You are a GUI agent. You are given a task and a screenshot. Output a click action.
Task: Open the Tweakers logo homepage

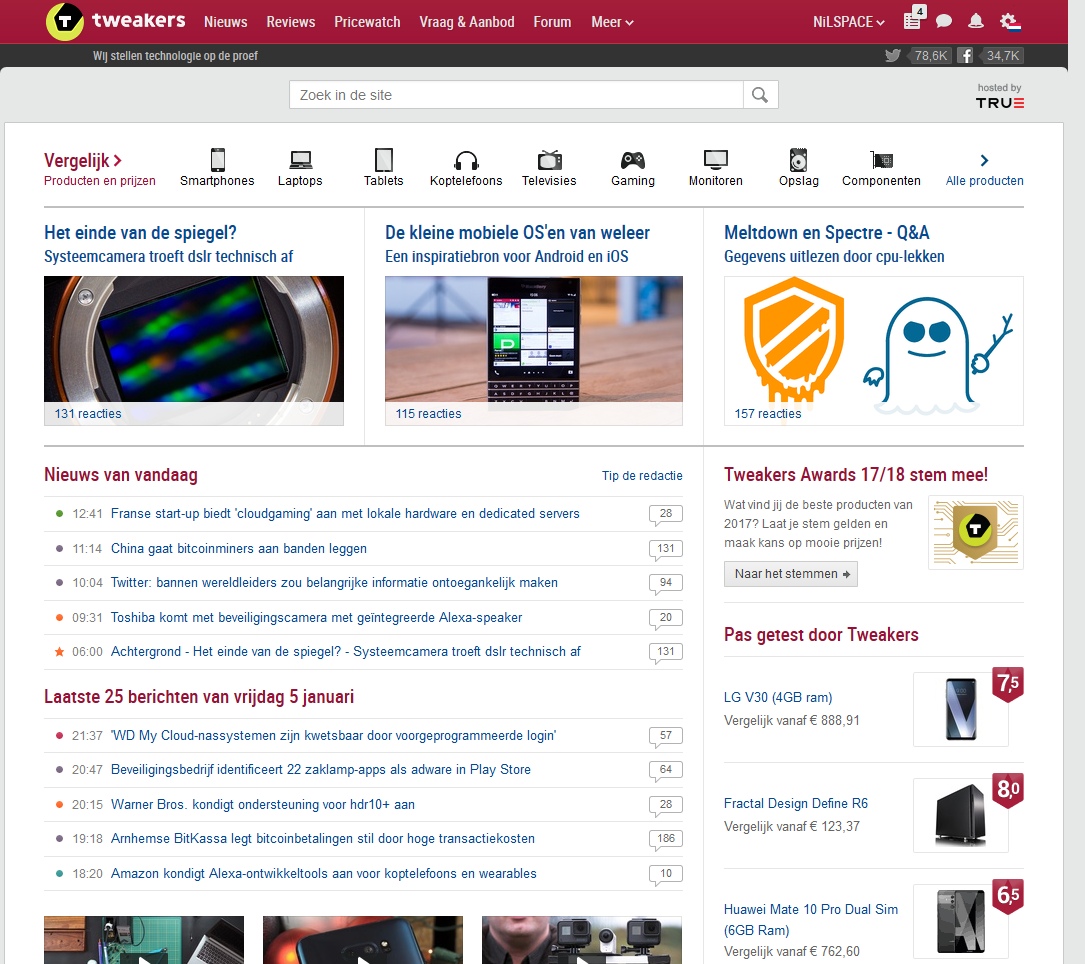coord(116,21)
